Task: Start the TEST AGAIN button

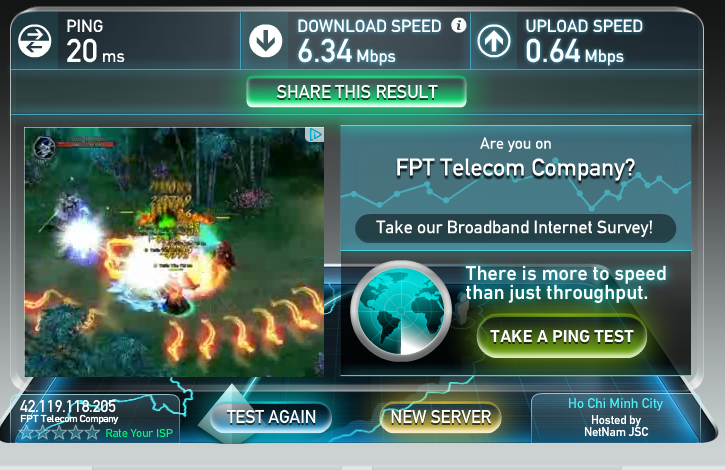Action: 271,417
